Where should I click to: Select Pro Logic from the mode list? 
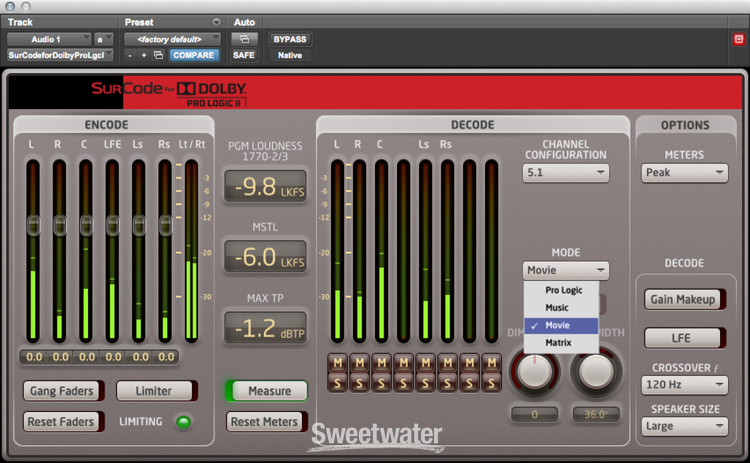pyautogui.click(x=564, y=290)
